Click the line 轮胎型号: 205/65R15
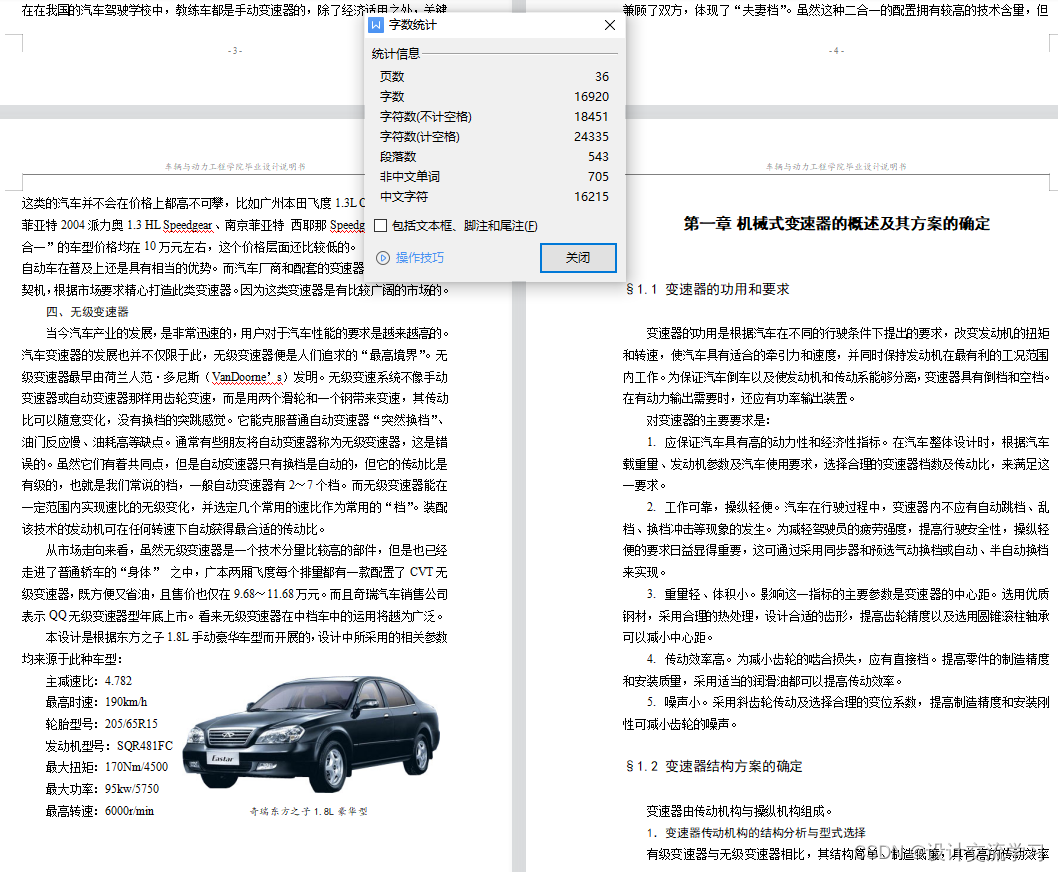The height and width of the screenshot is (872, 1058). pos(101,724)
